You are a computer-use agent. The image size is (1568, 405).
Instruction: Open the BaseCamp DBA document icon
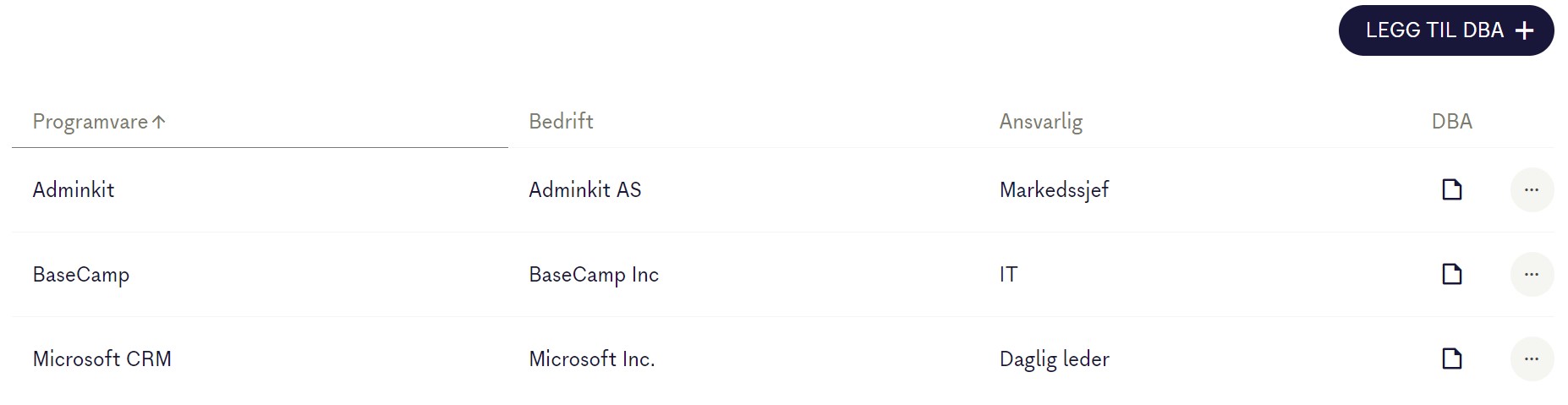(x=1451, y=274)
